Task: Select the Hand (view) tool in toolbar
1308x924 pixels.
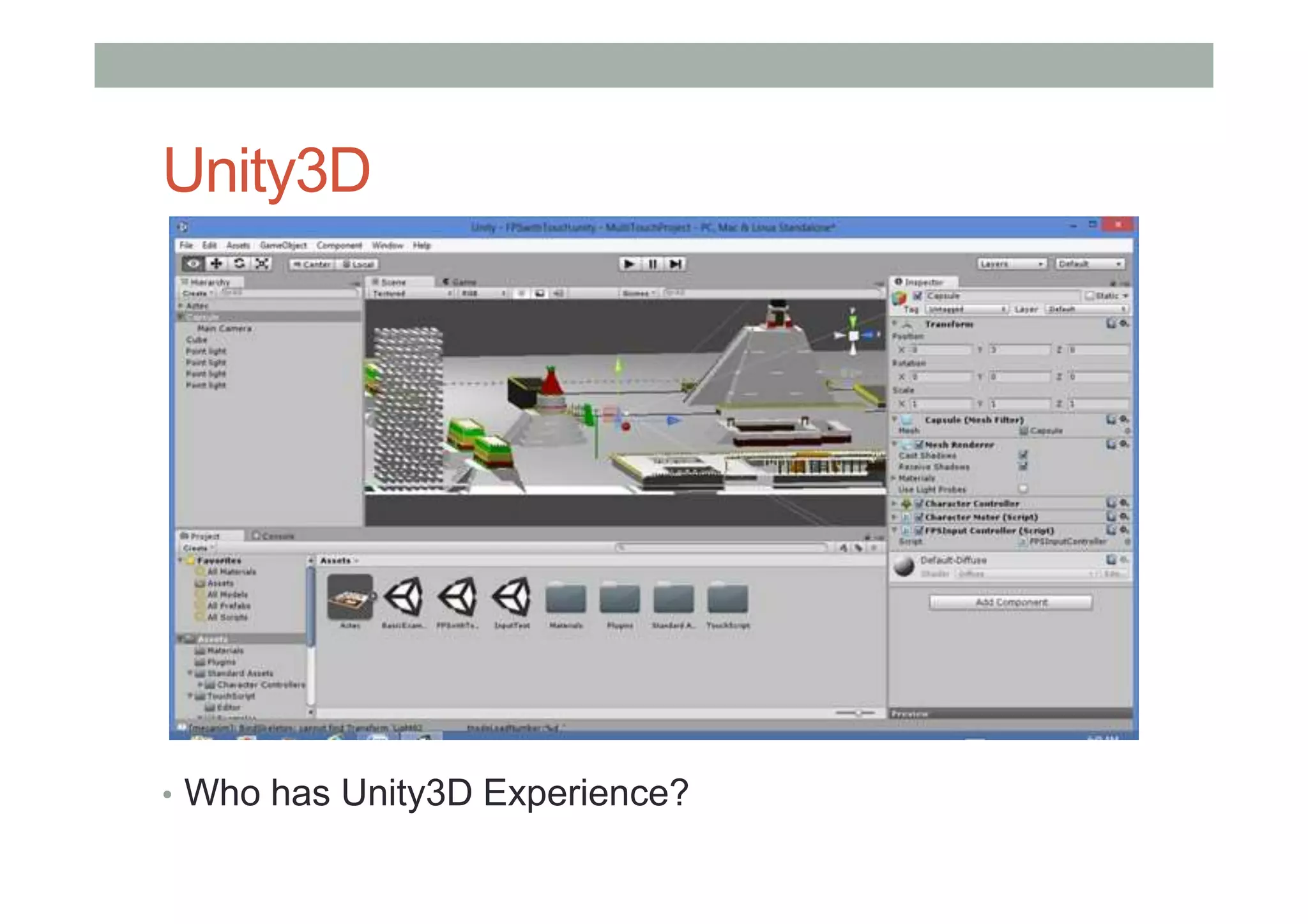Action: coord(193,263)
